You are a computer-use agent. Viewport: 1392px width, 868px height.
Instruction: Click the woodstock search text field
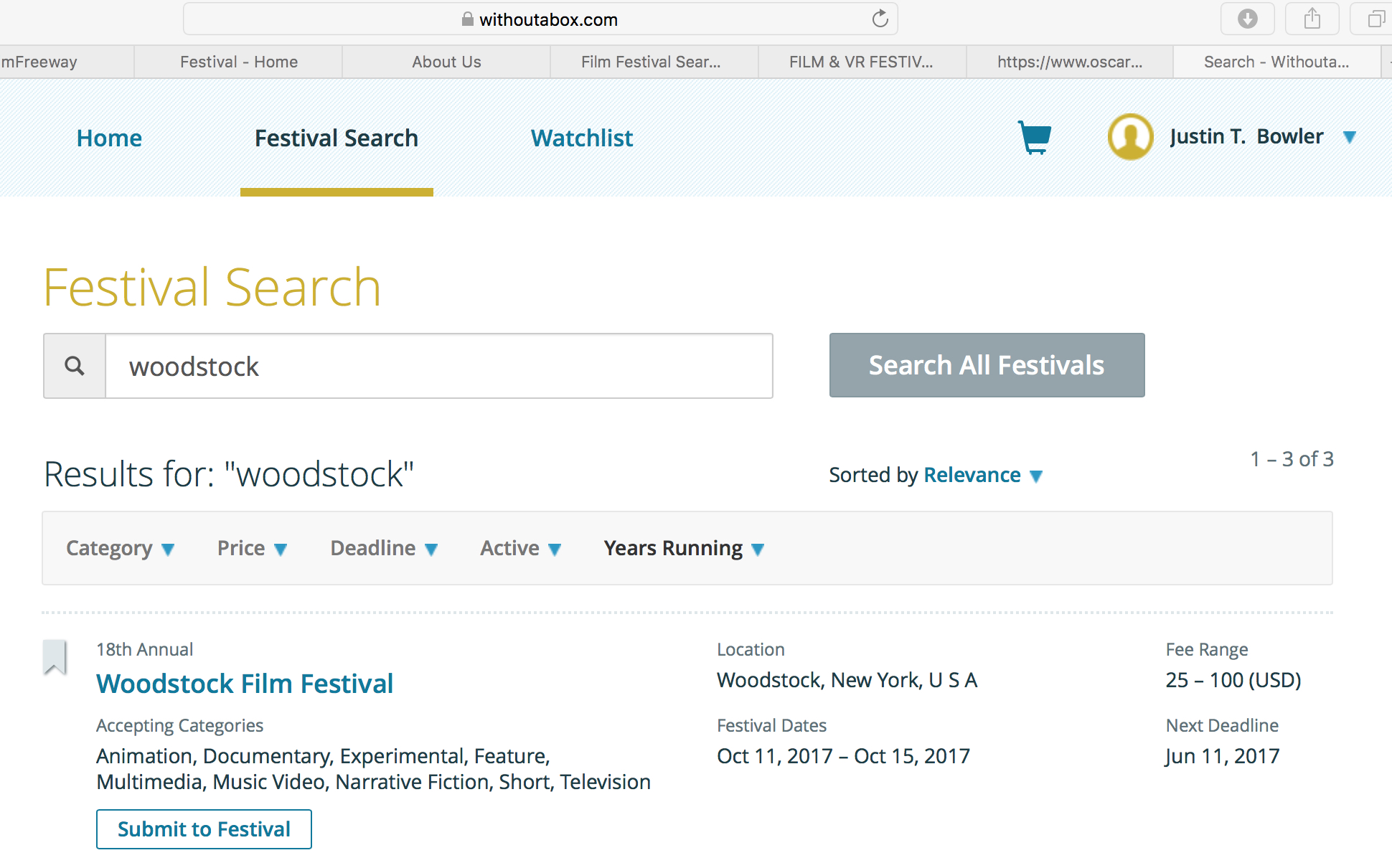pyautogui.click(x=438, y=366)
